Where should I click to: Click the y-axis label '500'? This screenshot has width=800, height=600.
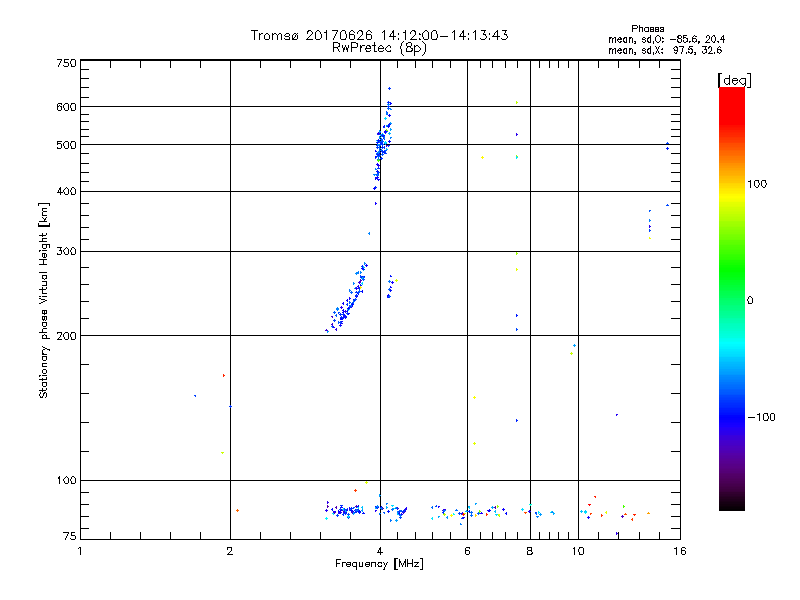(66, 145)
